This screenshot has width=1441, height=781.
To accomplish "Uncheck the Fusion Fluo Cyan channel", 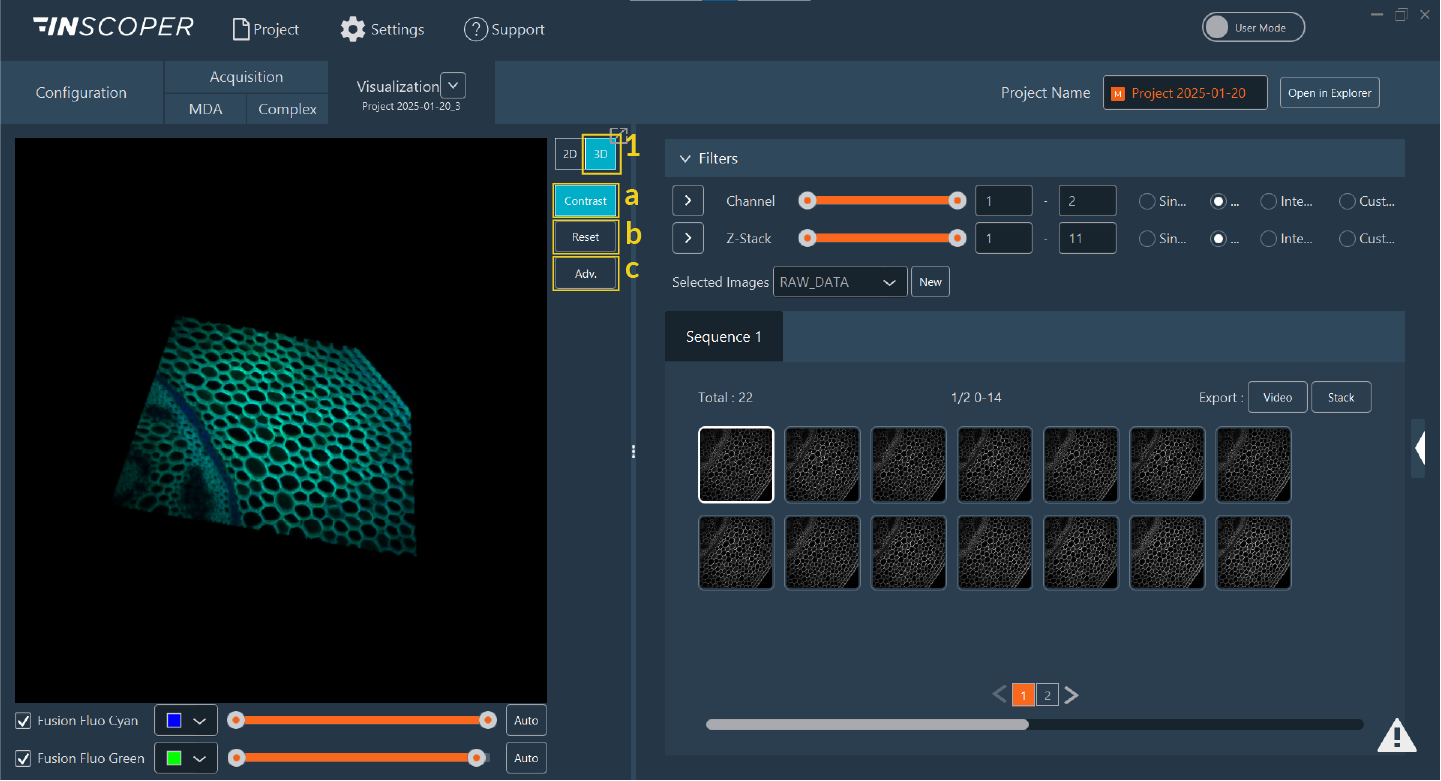I will pyautogui.click(x=22, y=720).
